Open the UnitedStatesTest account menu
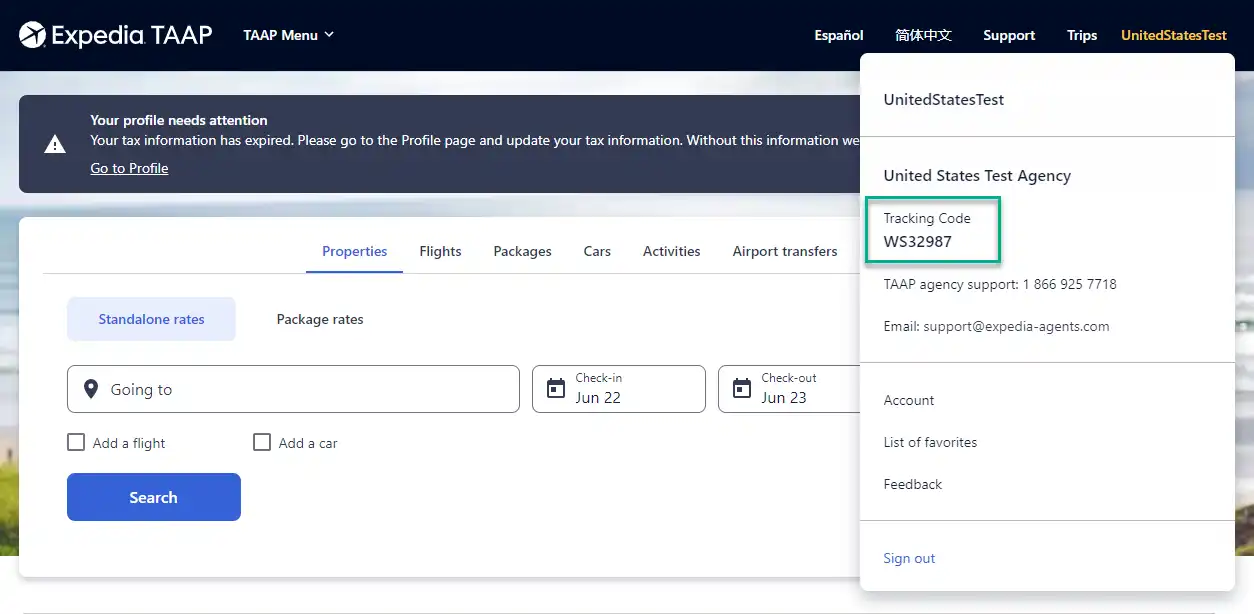 1174,35
